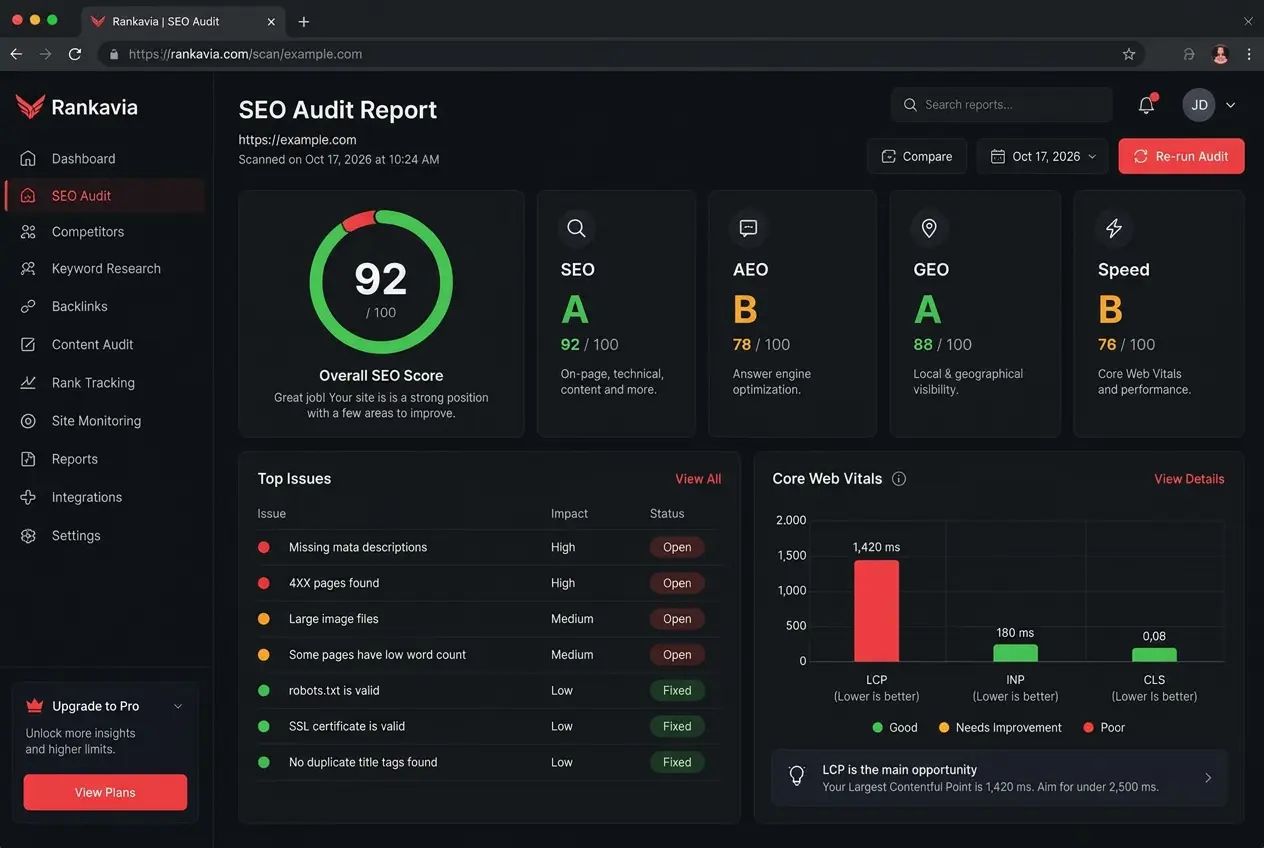The height and width of the screenshot is (848, 1264).
Task: Expand the JD account menu chevron
Action: pyautogui.click(x=1231, y=105)
